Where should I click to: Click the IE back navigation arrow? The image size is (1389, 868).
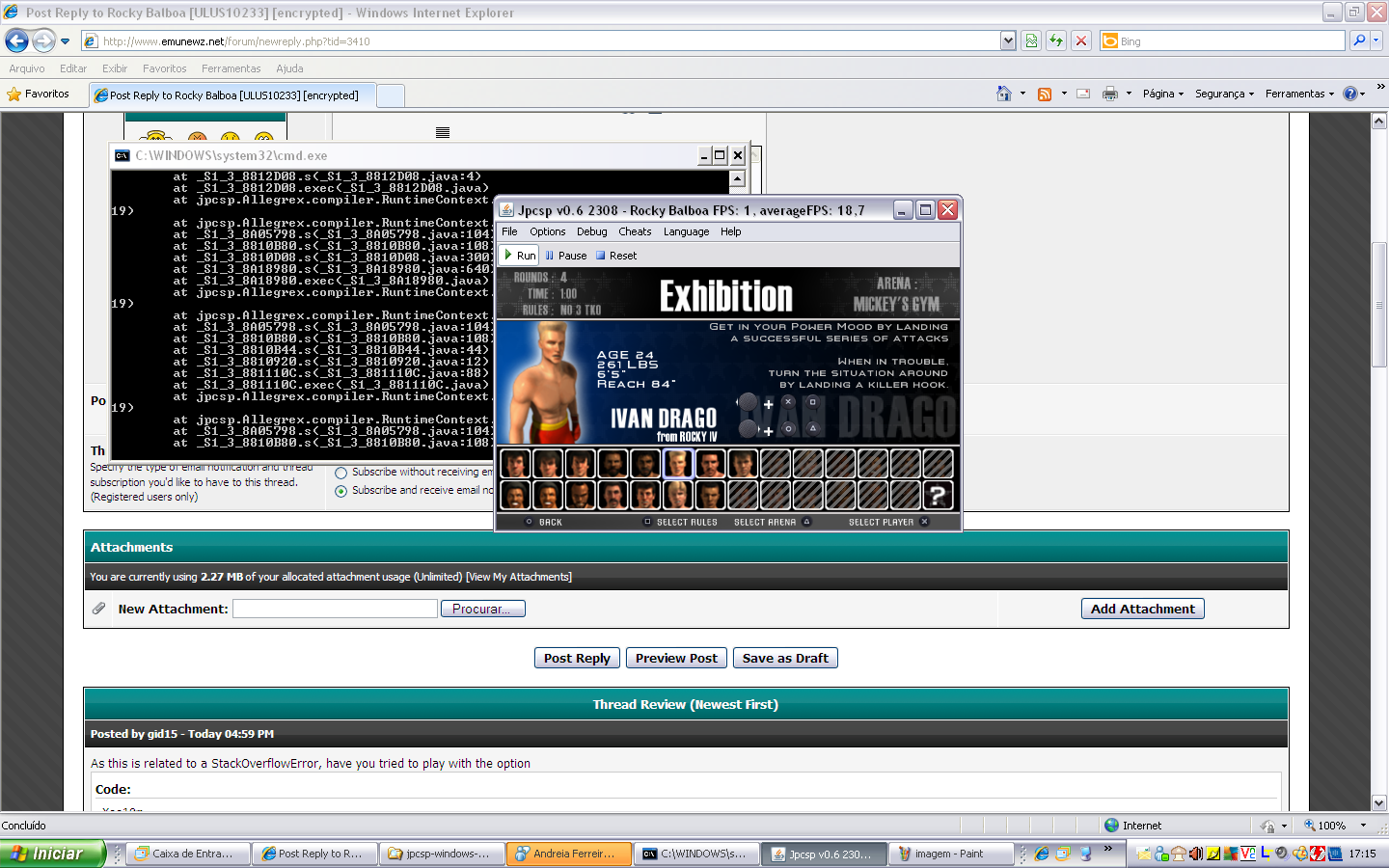click(x=16, y=41)
